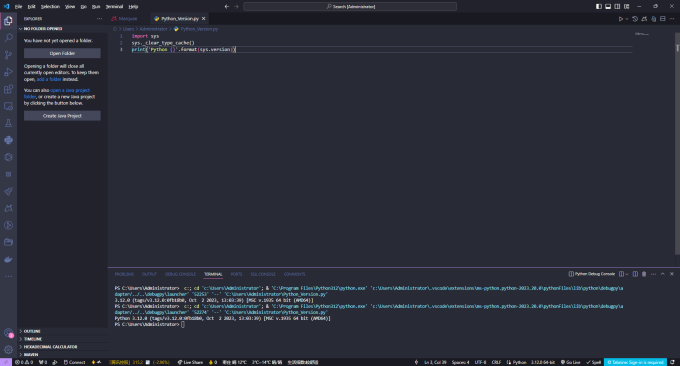Open the Source Control view

pyautogui.click(x=8, y=55)
